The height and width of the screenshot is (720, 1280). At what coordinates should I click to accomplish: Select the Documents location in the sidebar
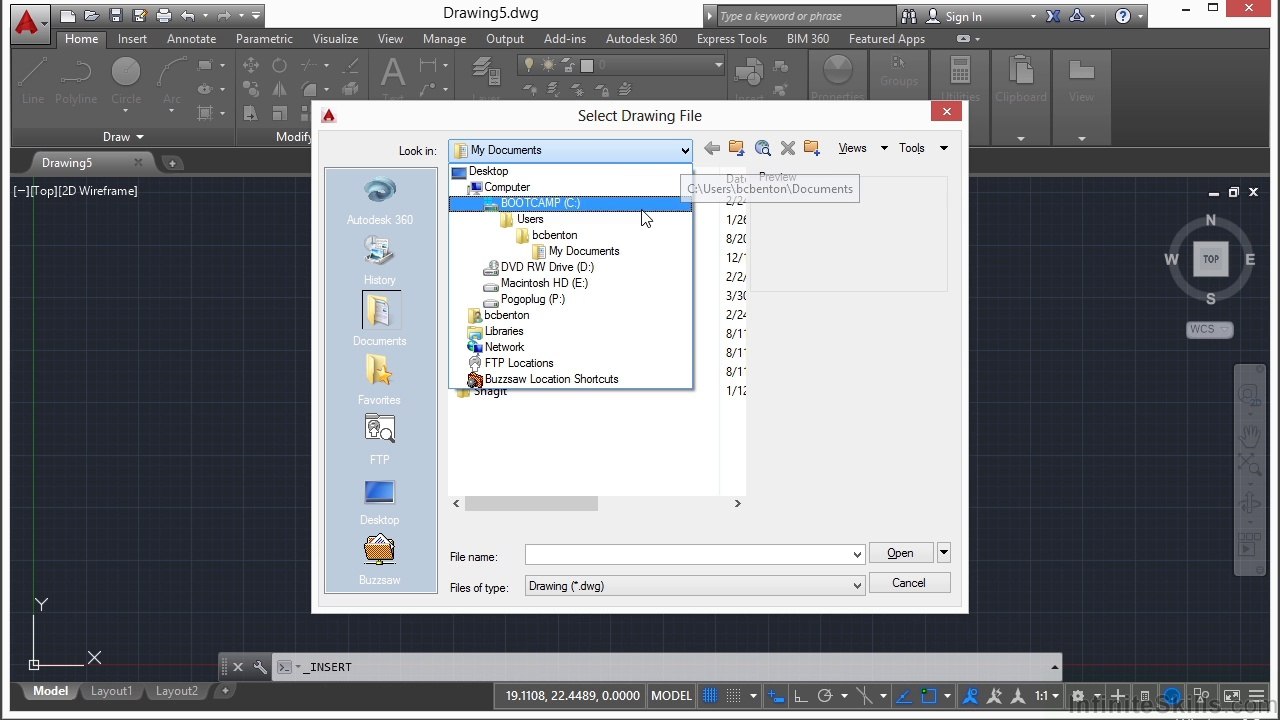[x=380, y=320]
